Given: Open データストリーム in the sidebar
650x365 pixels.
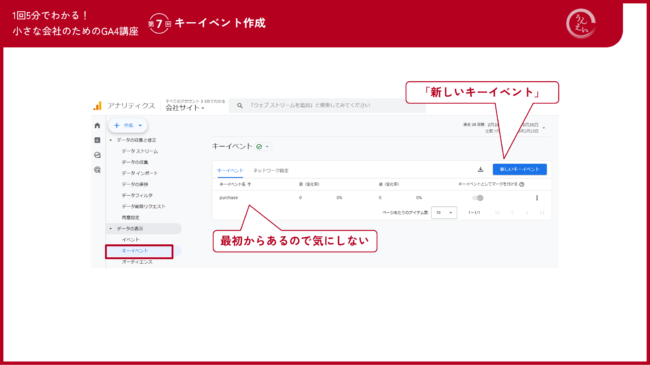Looking at the screenshot, I should point(140,151).
